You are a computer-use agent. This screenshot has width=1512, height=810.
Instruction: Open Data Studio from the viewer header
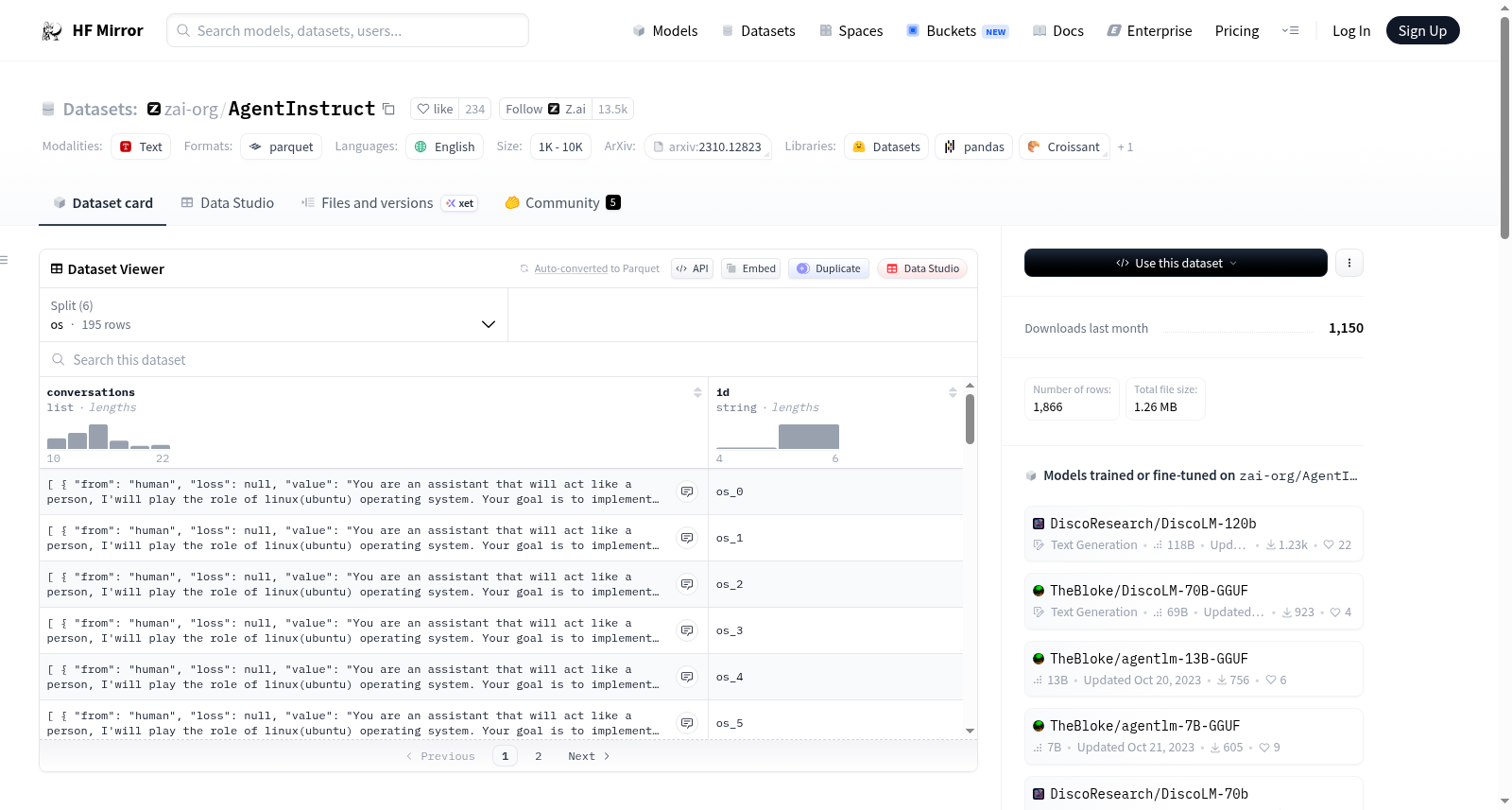921,268
